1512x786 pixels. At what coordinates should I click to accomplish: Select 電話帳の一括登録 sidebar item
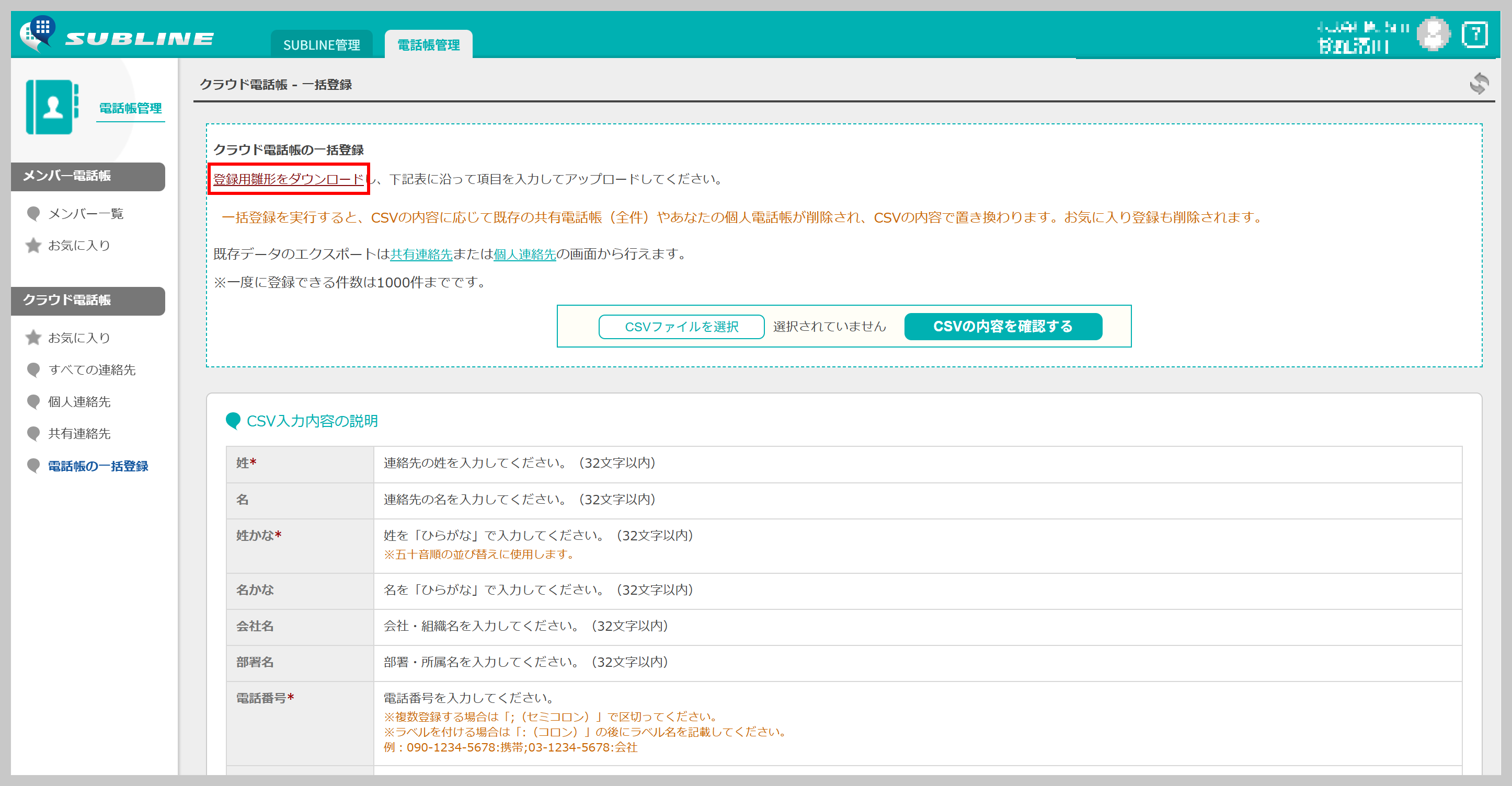pos(97,466)
